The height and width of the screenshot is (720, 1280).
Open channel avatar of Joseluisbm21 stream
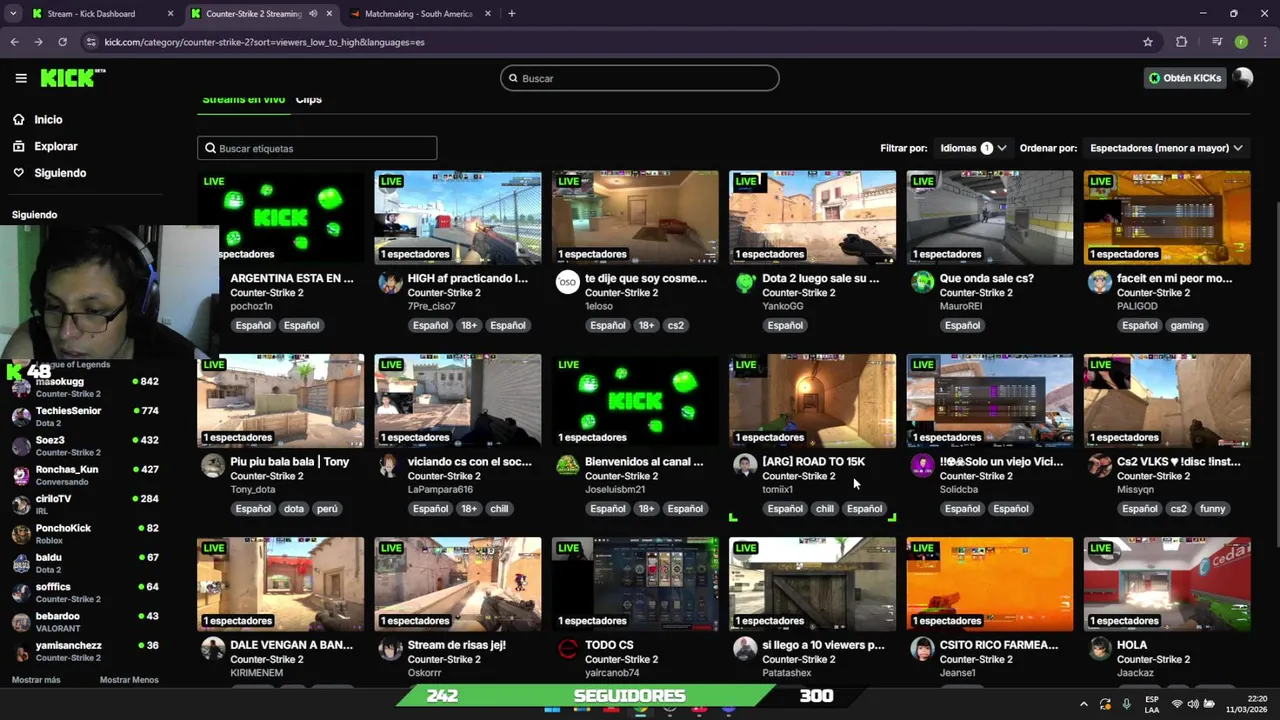567,465
